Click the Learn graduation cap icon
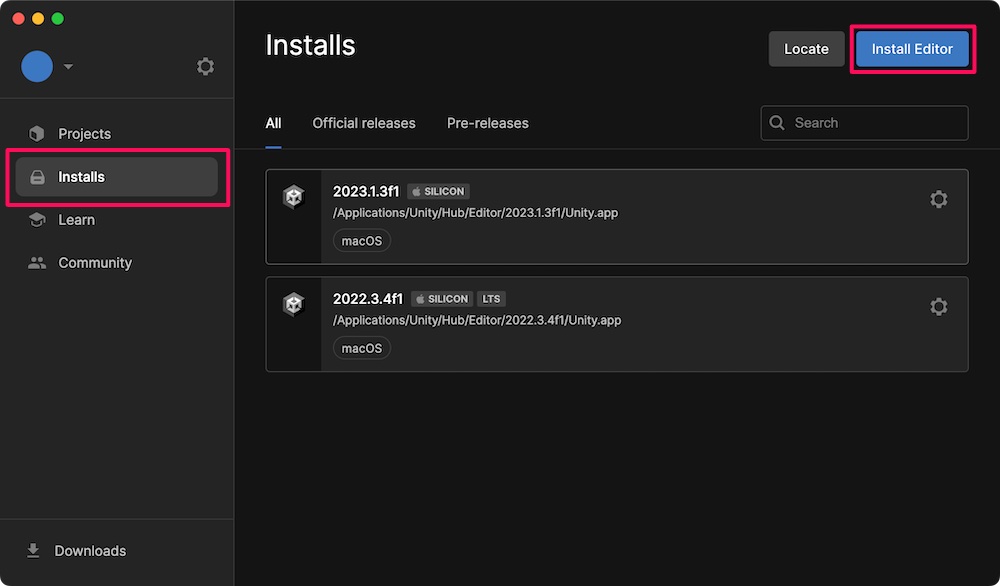The width and height of the screenshot is (1000, 586). tap(37, 220)
